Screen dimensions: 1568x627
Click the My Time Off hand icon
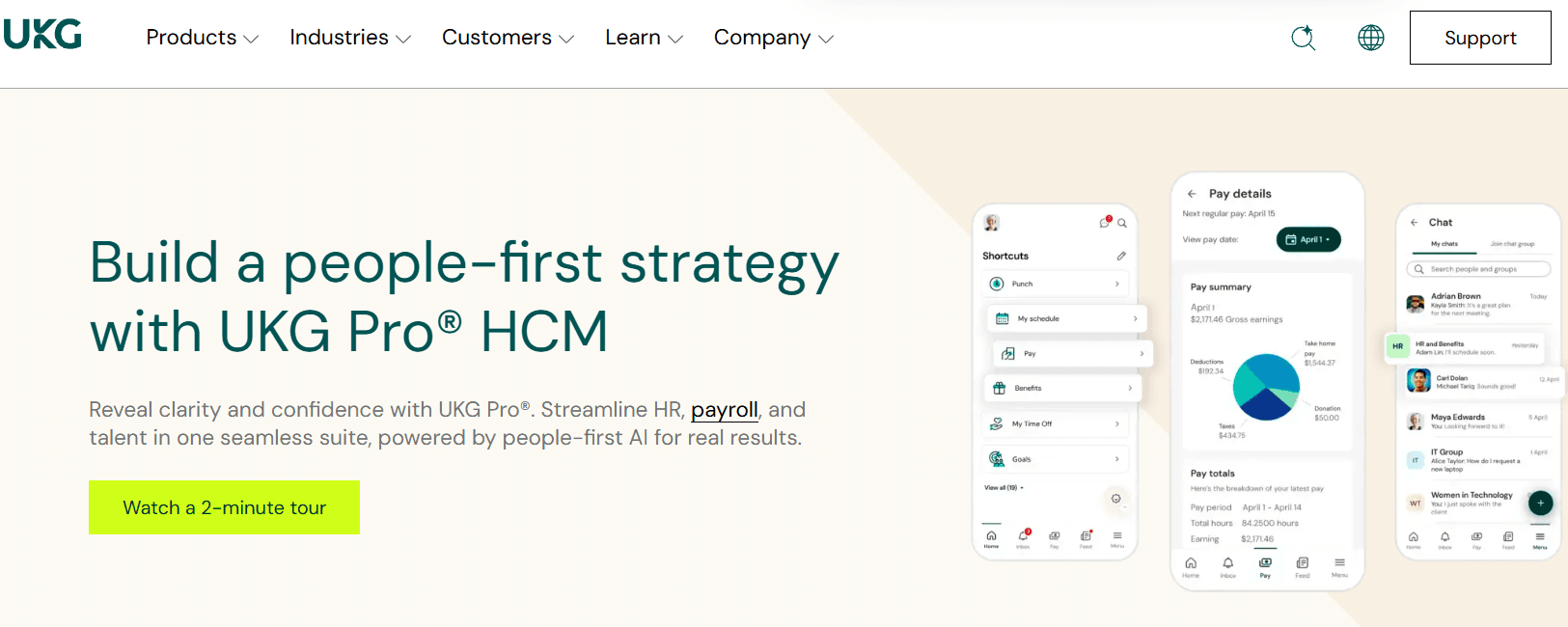(997, 423)
